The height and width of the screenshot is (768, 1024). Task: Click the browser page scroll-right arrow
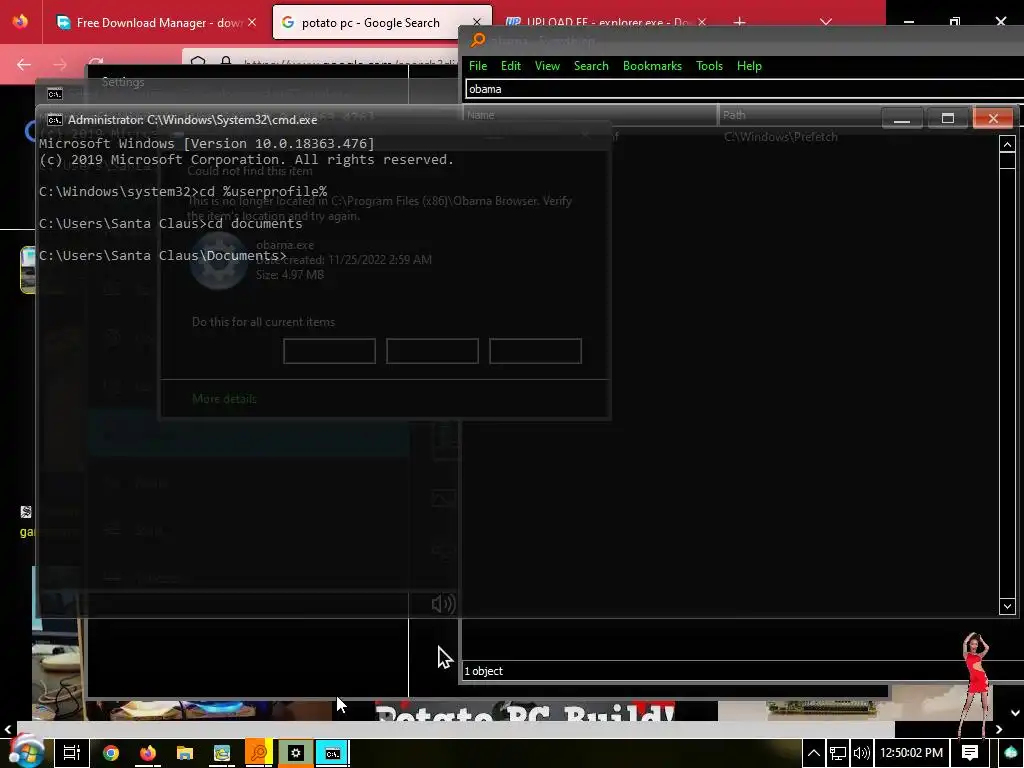tap(999, 729)
